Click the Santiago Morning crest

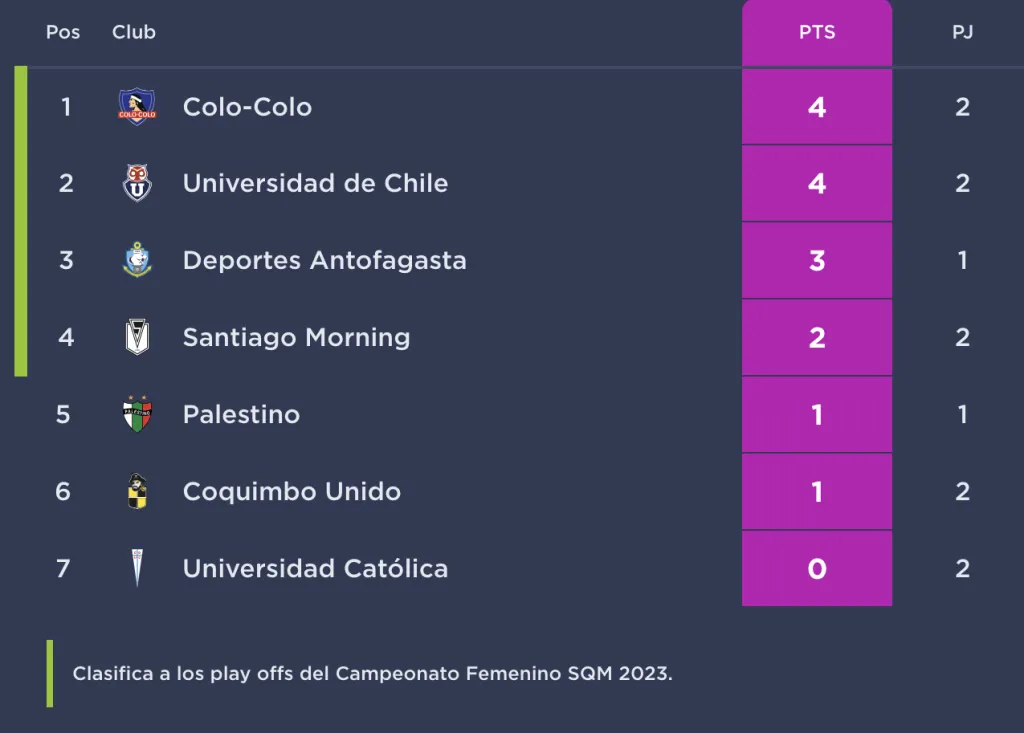point(137,337)
